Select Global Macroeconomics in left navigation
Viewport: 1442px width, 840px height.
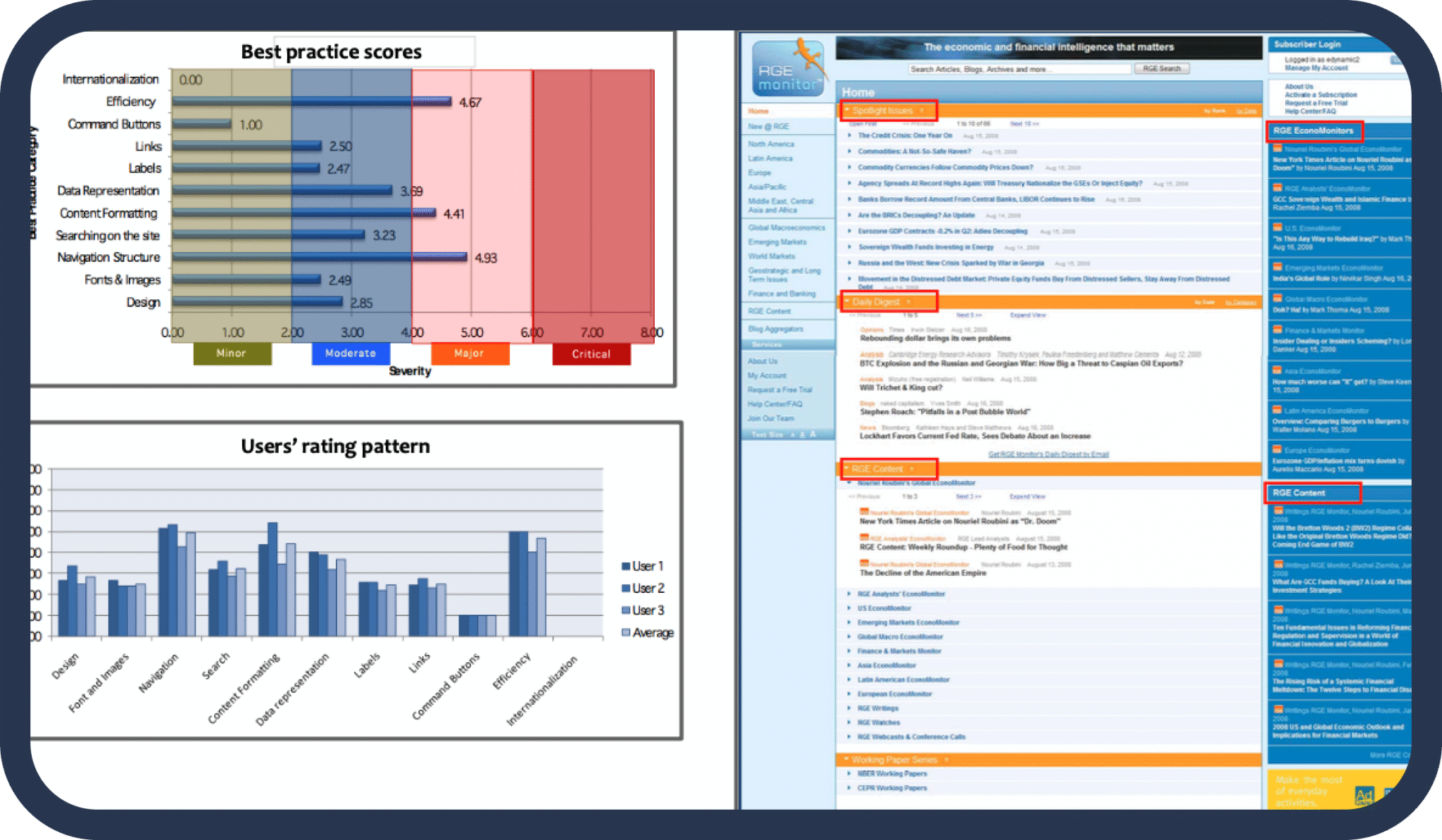[786, 227]
